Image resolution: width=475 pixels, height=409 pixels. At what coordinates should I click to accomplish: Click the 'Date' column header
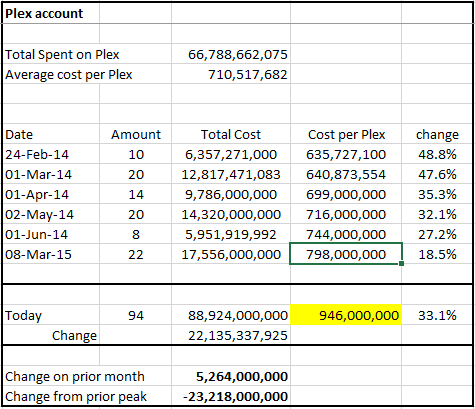pos(19,134)
